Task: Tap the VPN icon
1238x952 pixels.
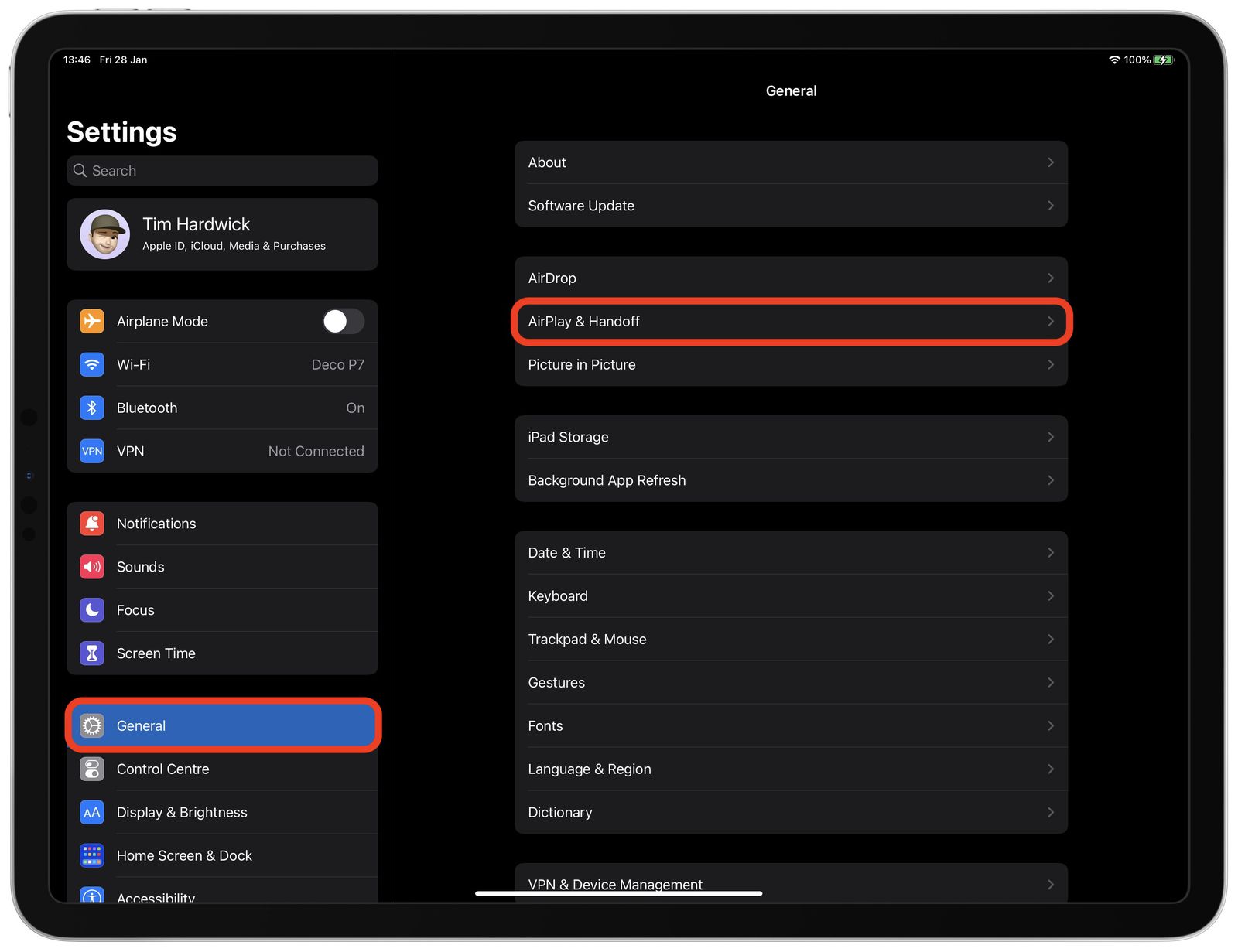Action: coord(91,451)
